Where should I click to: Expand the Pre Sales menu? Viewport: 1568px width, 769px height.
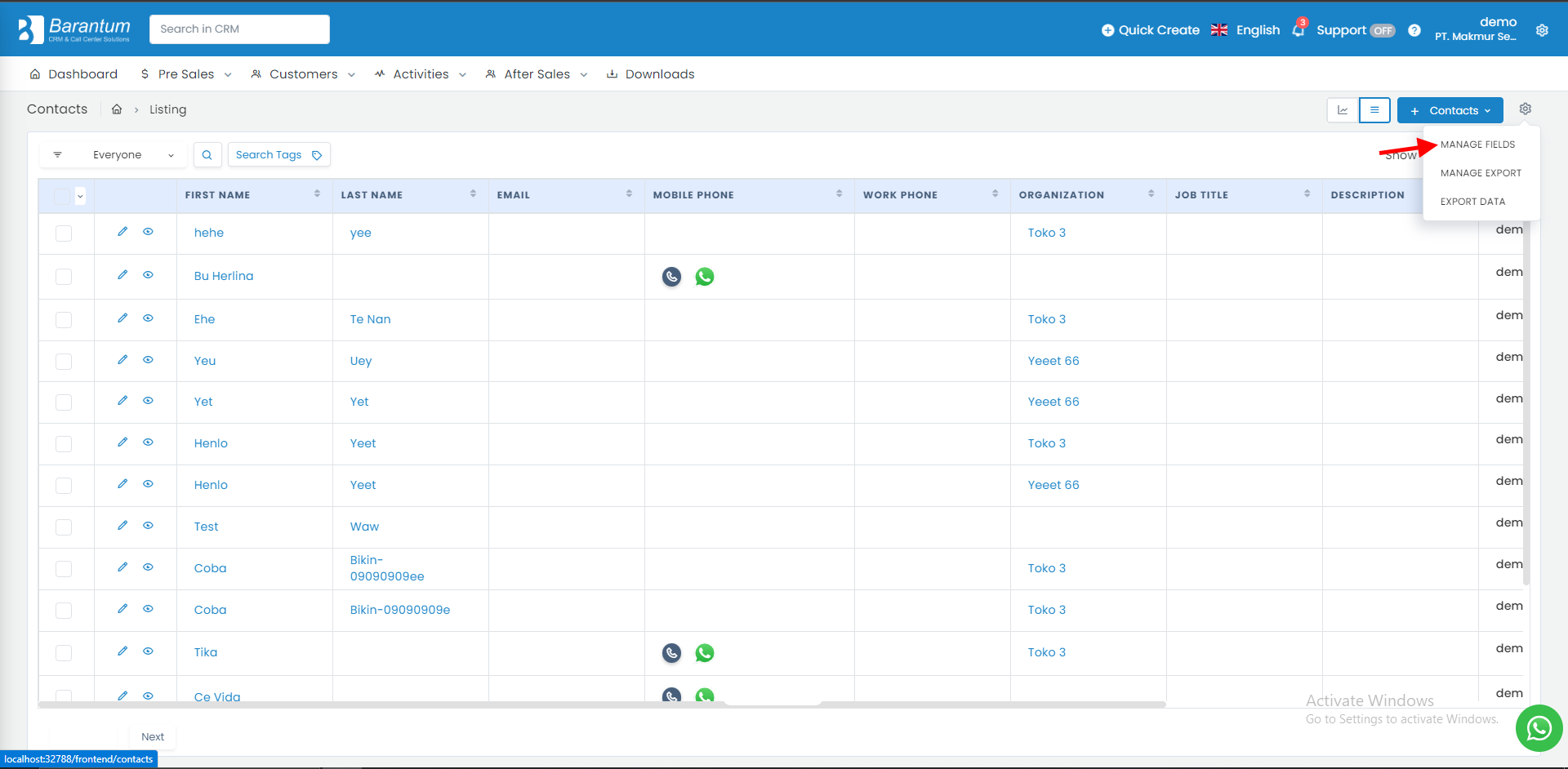[186, 74]
